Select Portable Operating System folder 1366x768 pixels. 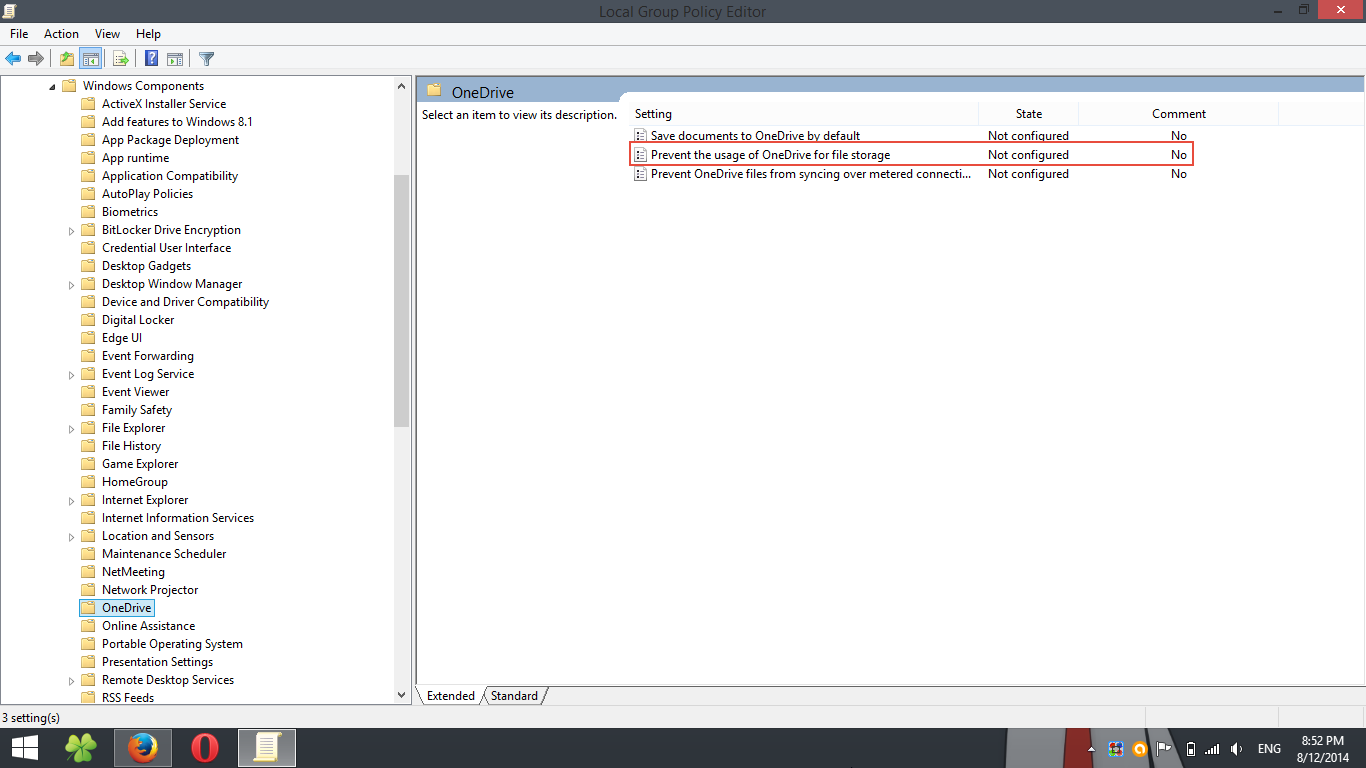(x=172, y=644)
